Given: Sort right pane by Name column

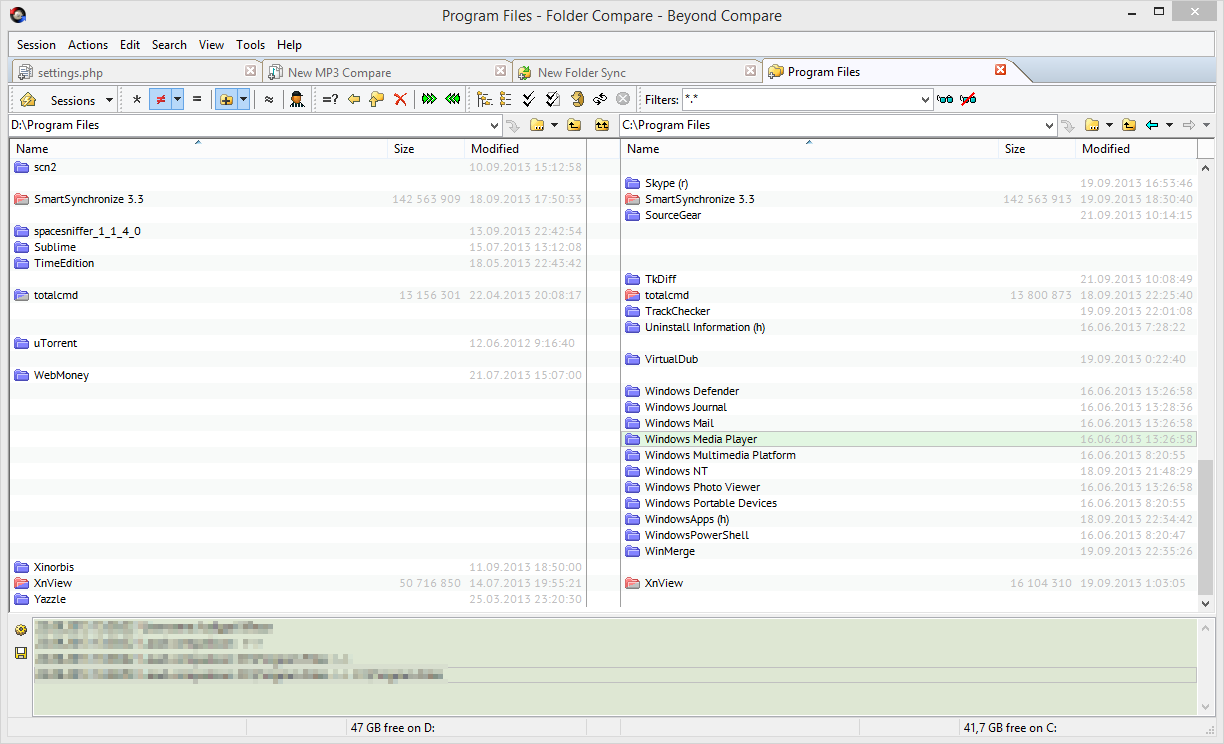Looking at the screenshot, I should [809, 149].
